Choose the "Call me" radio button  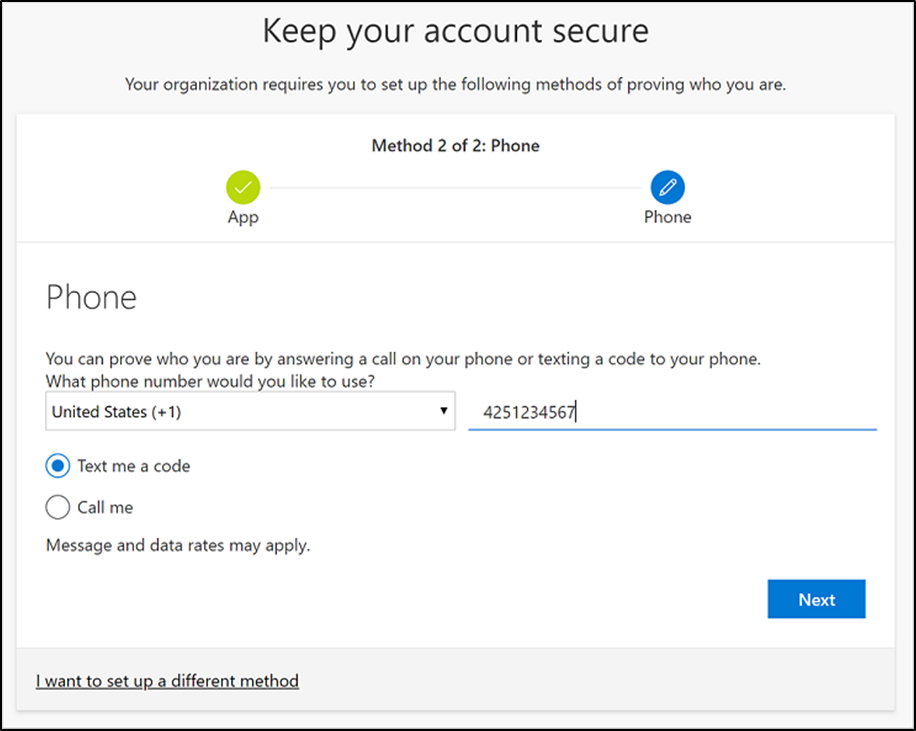pyautogui.click(x=59, y=508)
